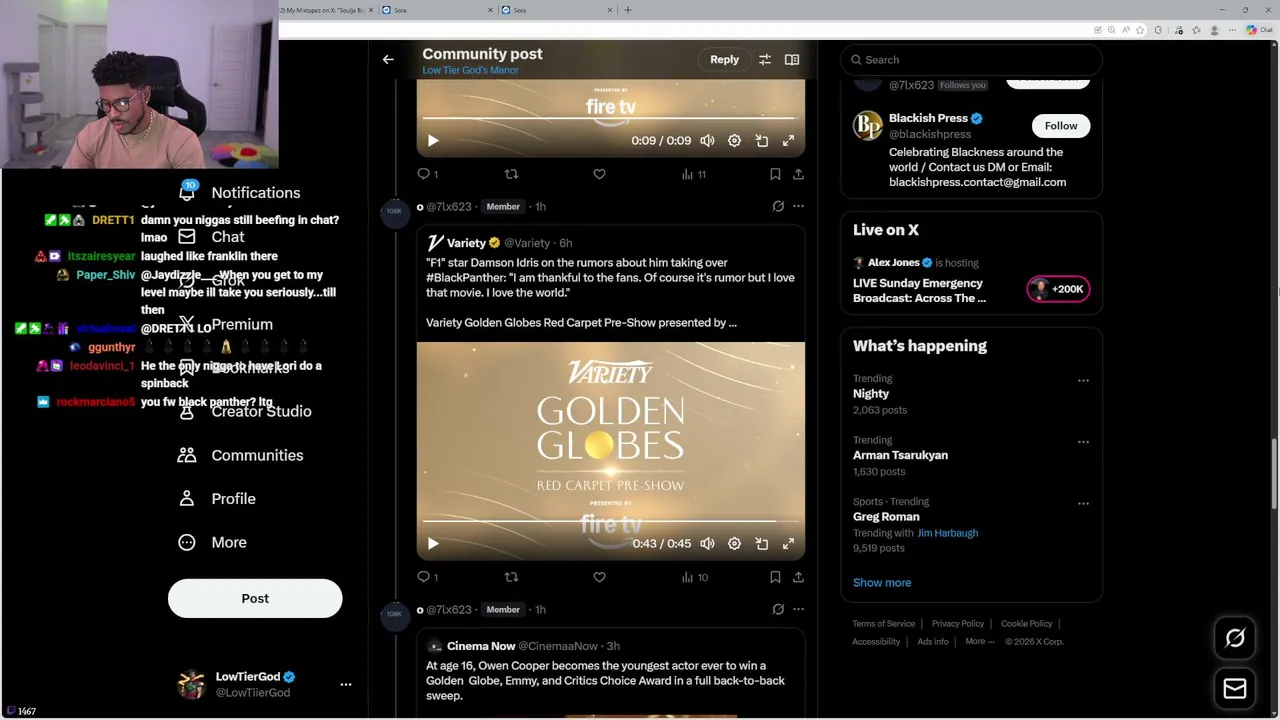Share the post with 11 views
Image resolution: width=1280 pixels, height=720 pixels.
coord(798,174)
